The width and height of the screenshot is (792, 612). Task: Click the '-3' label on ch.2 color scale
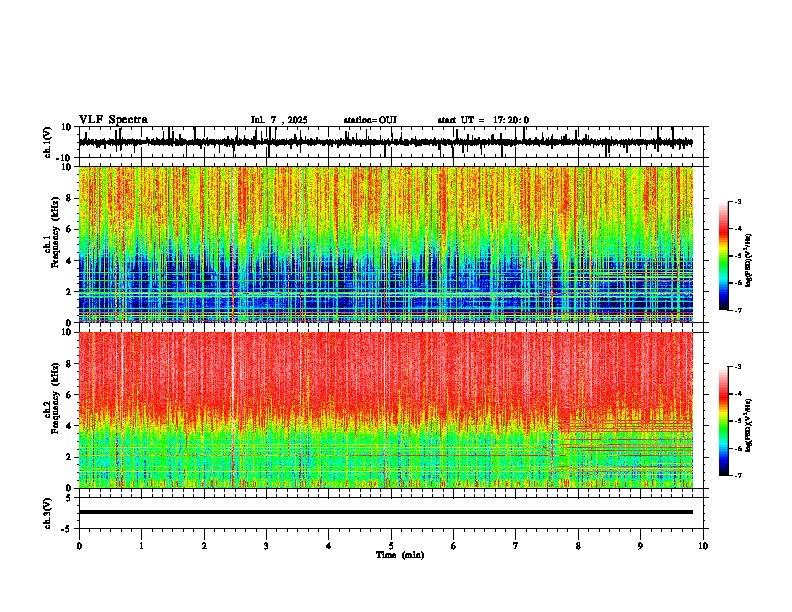[x=738, y=367]
